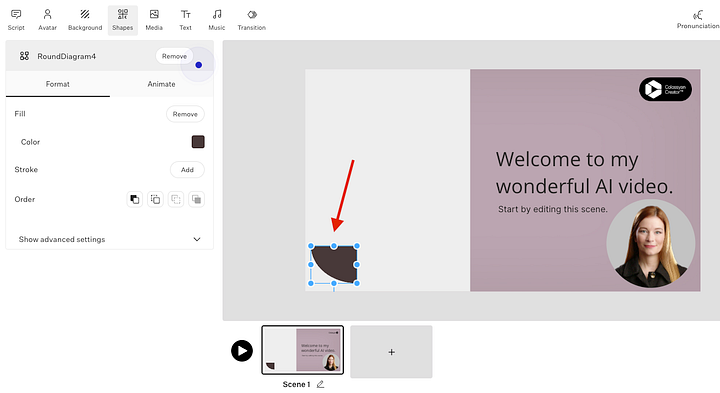Open the Transition panel
Screen dimensions: 720x393
pos(252,20)
